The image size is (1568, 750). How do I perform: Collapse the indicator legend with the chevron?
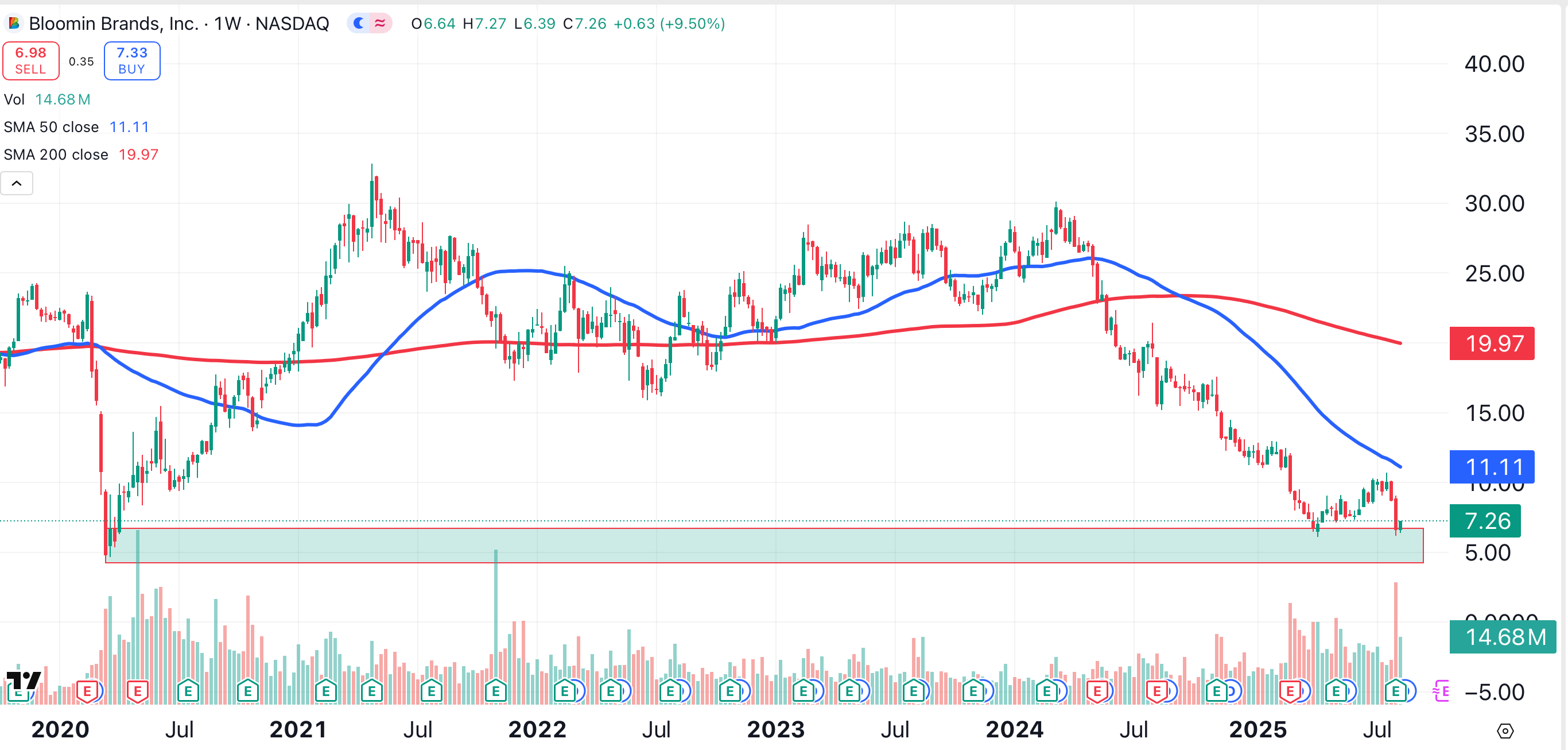coord(17,183)
